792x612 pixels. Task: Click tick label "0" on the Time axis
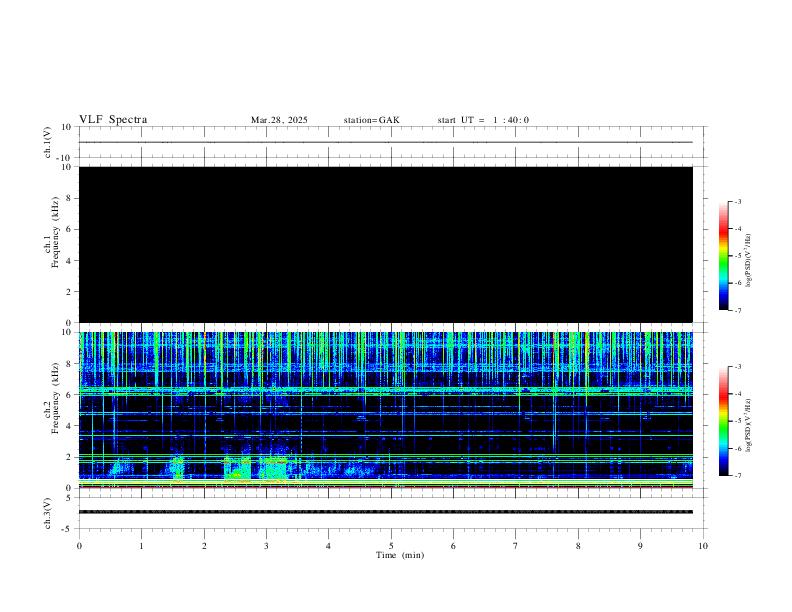(x=79, y=546)
